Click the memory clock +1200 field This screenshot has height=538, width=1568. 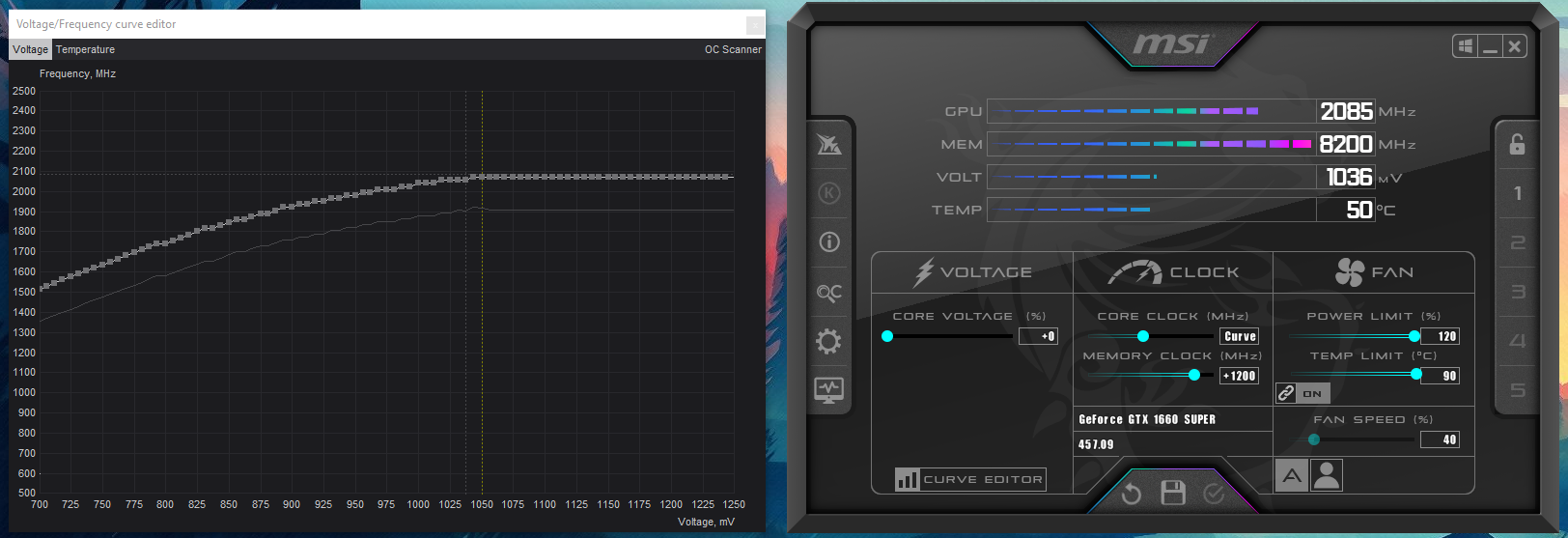click(x=1239, y=376)
